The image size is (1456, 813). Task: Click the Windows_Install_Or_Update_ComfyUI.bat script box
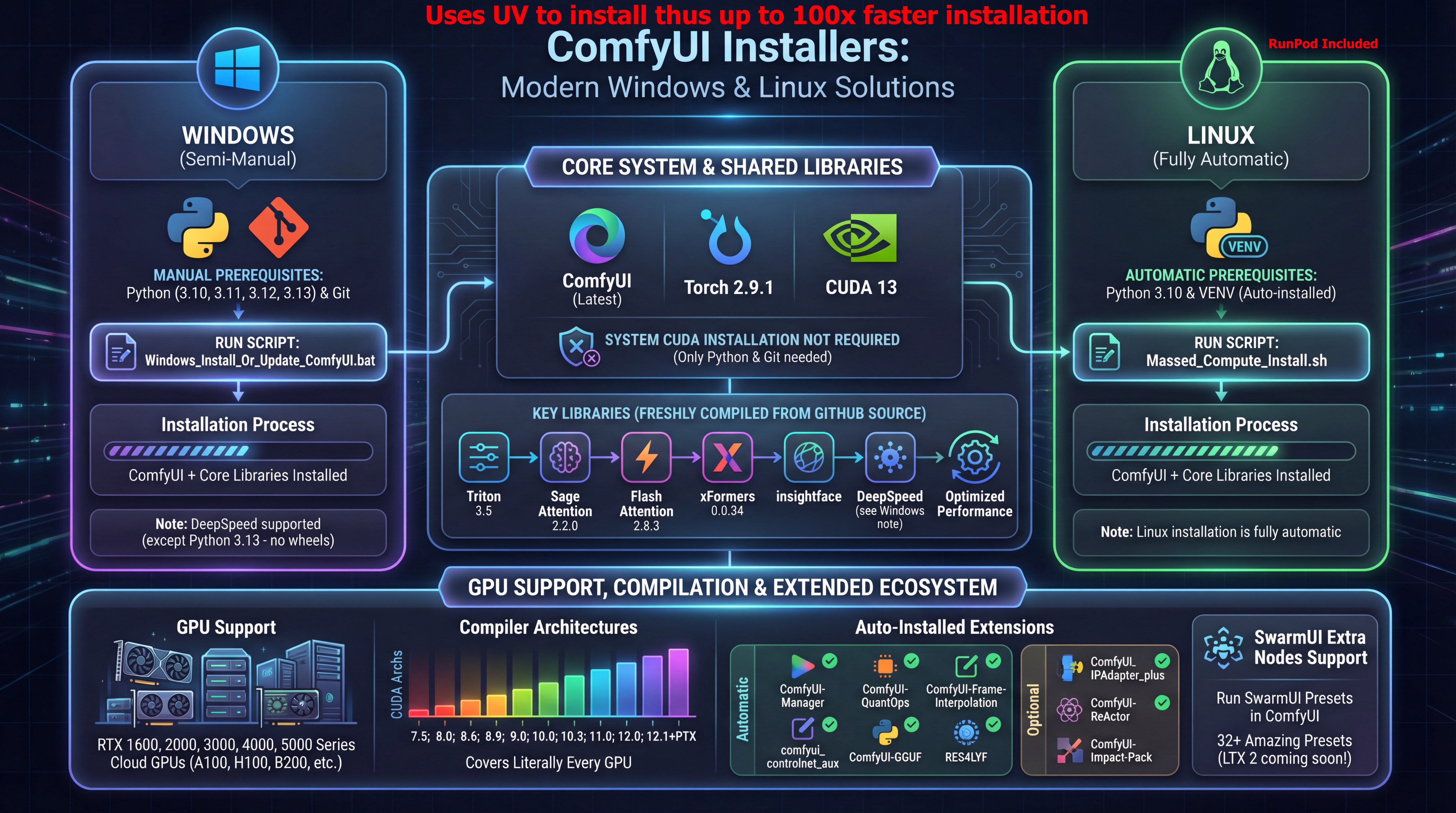click(x=238, y=352)
